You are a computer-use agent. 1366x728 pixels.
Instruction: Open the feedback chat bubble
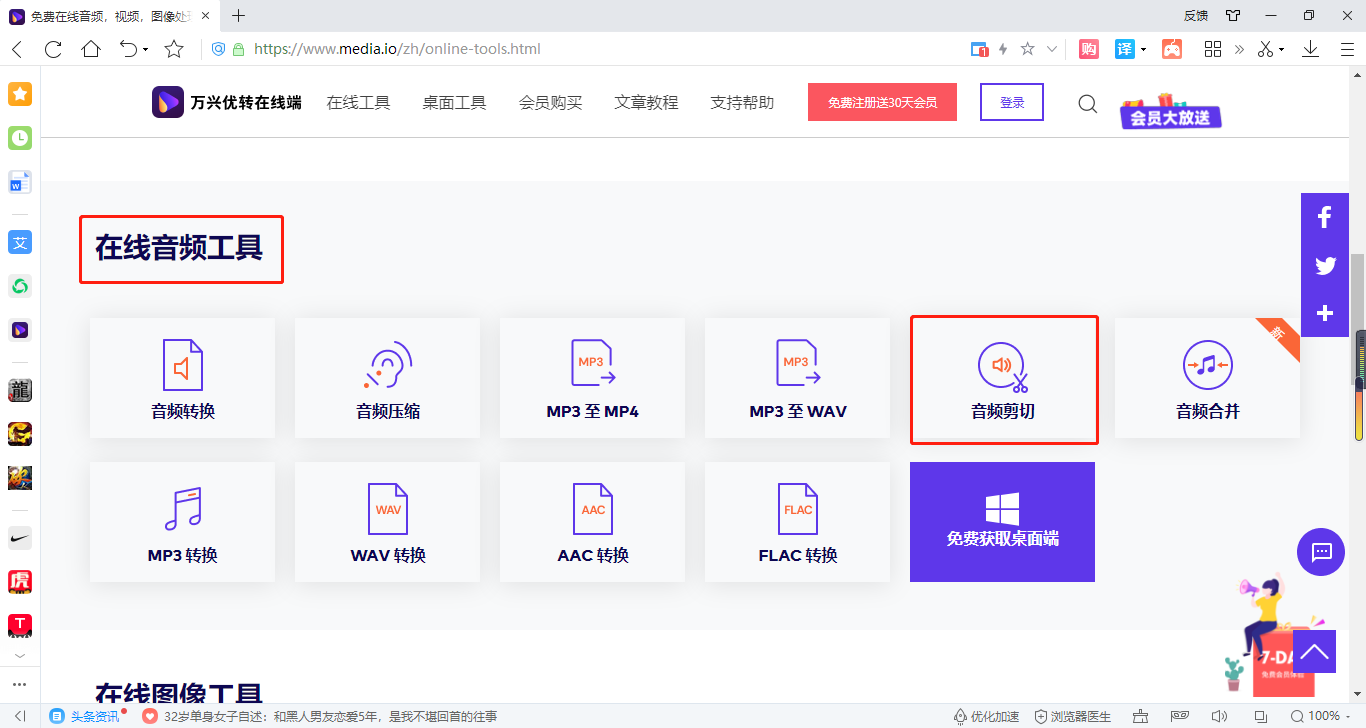1321,551
